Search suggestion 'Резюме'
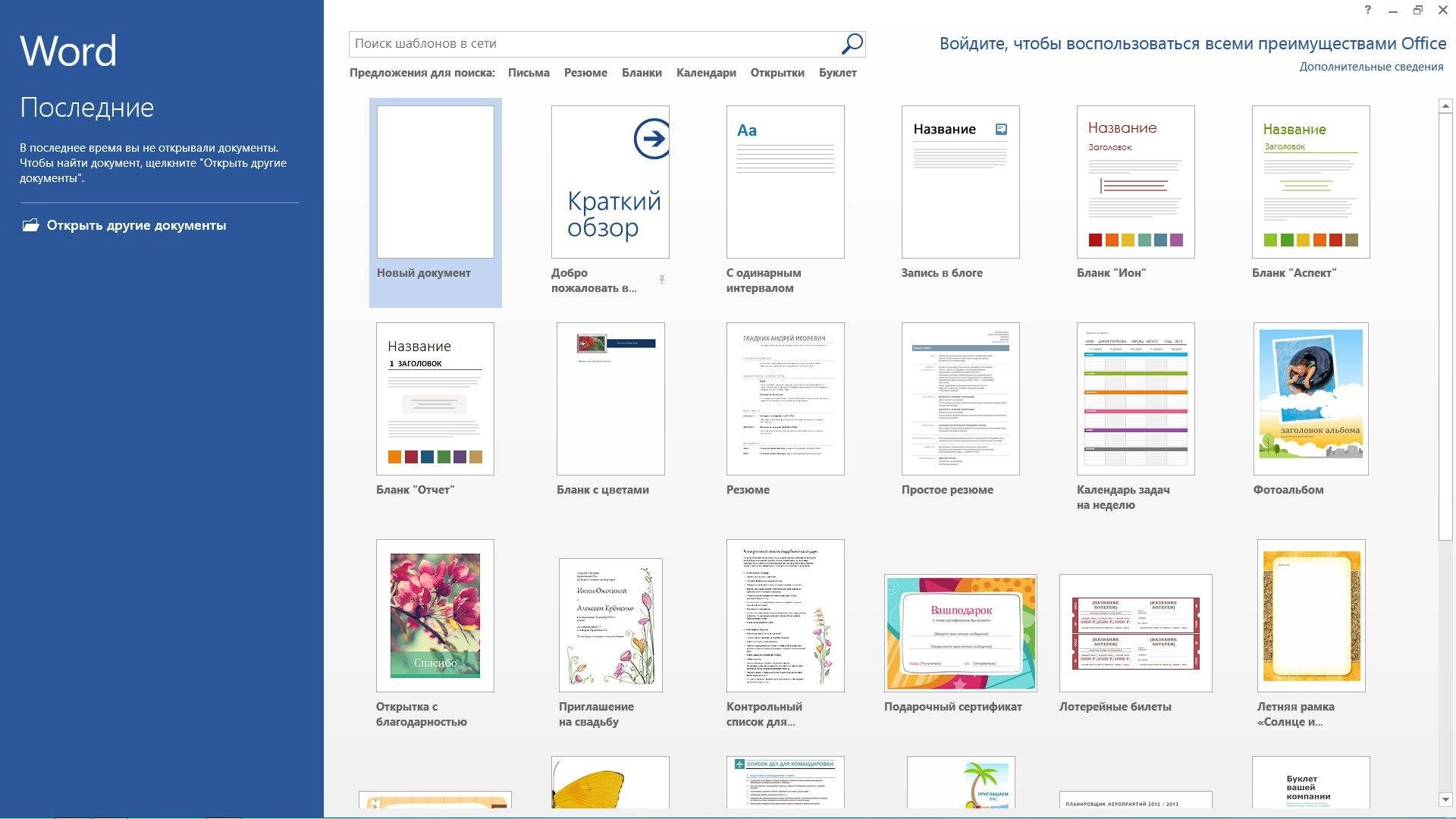Image resolution: width=1456 pixels, height=819 pixels. click(585, 73)
